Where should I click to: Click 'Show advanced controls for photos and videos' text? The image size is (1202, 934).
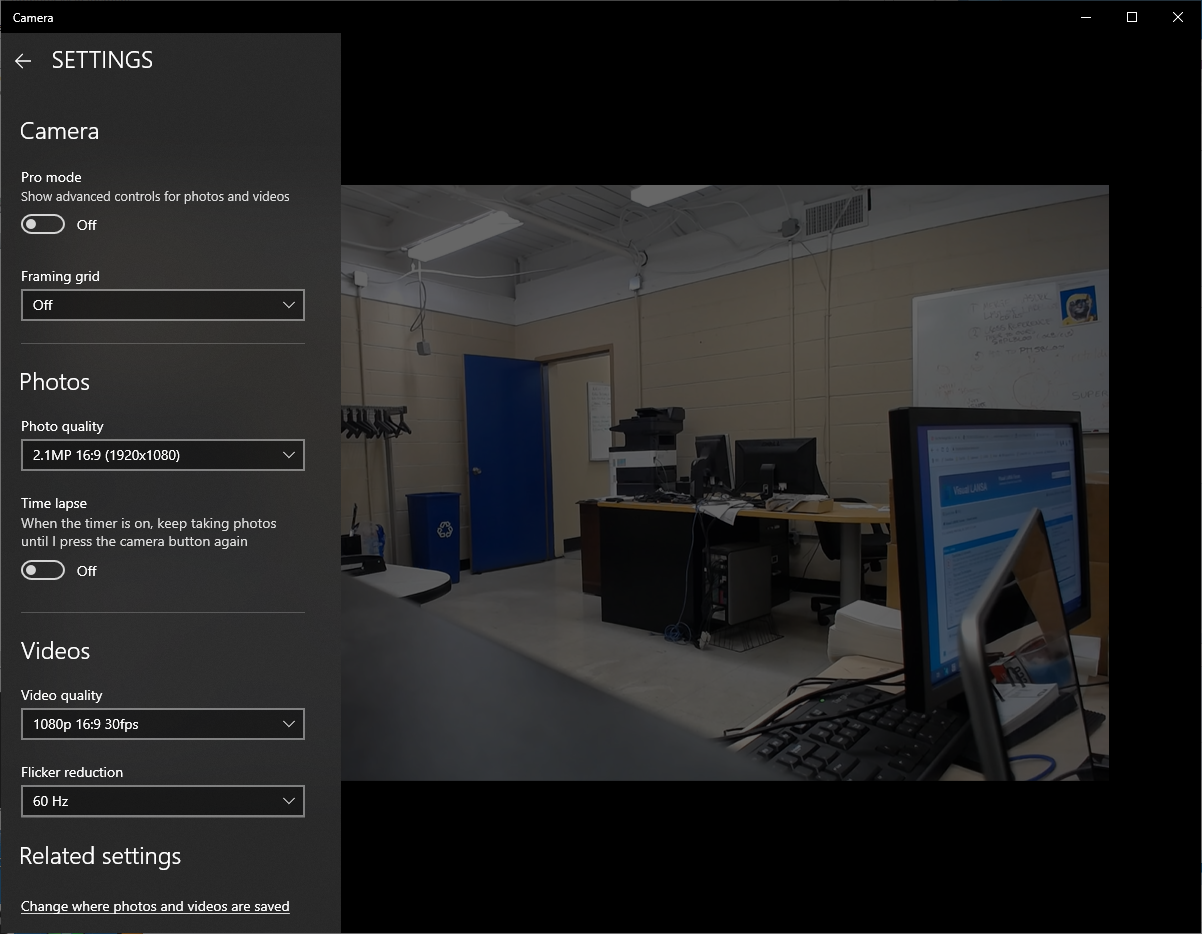coord(155,196)
